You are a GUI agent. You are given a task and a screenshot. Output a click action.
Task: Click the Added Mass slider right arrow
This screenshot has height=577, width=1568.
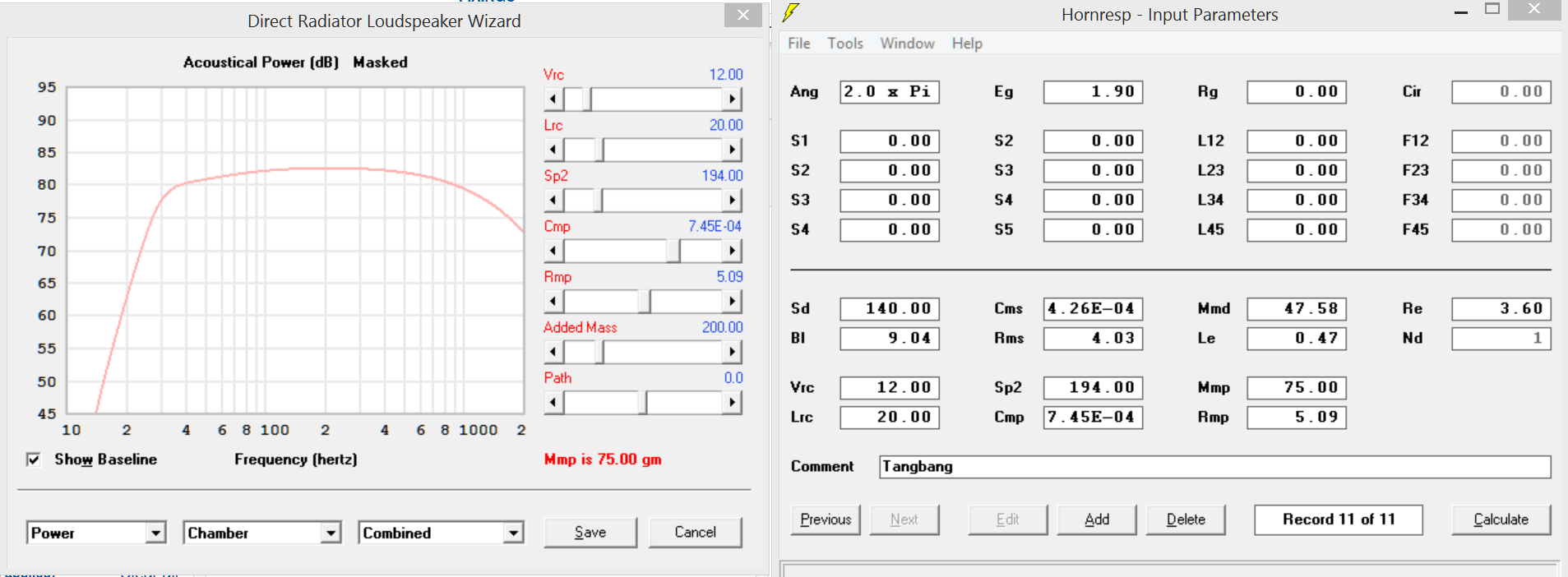point(732,353)
